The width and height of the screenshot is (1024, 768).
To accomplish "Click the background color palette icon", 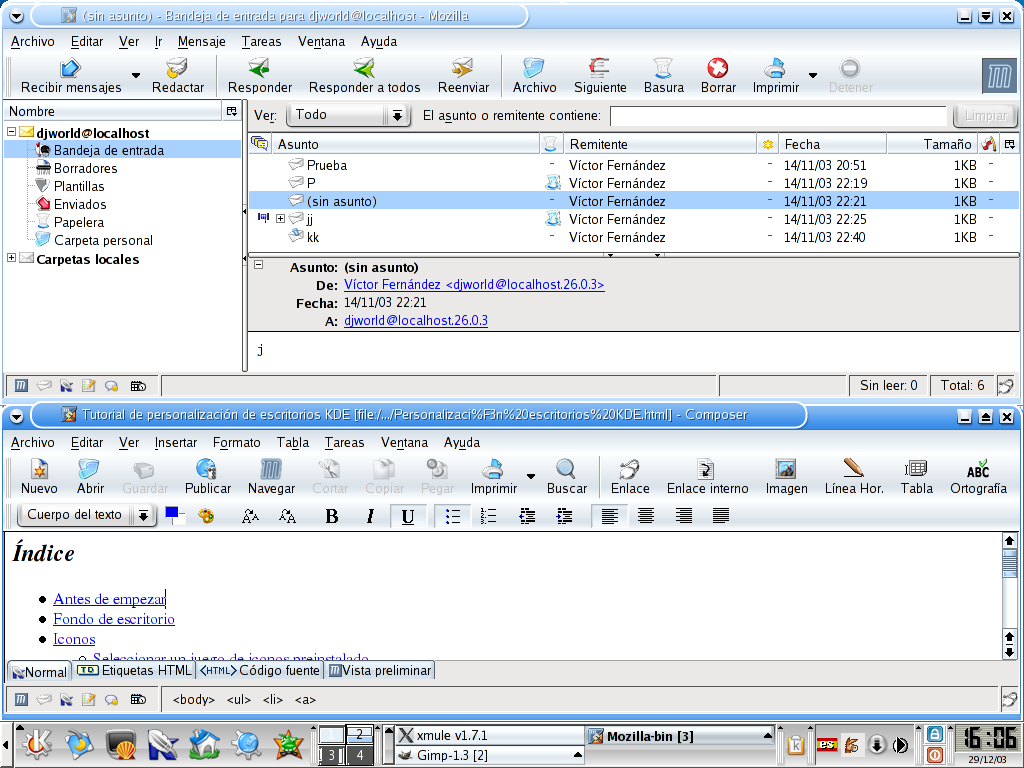I will click(206, 517).
